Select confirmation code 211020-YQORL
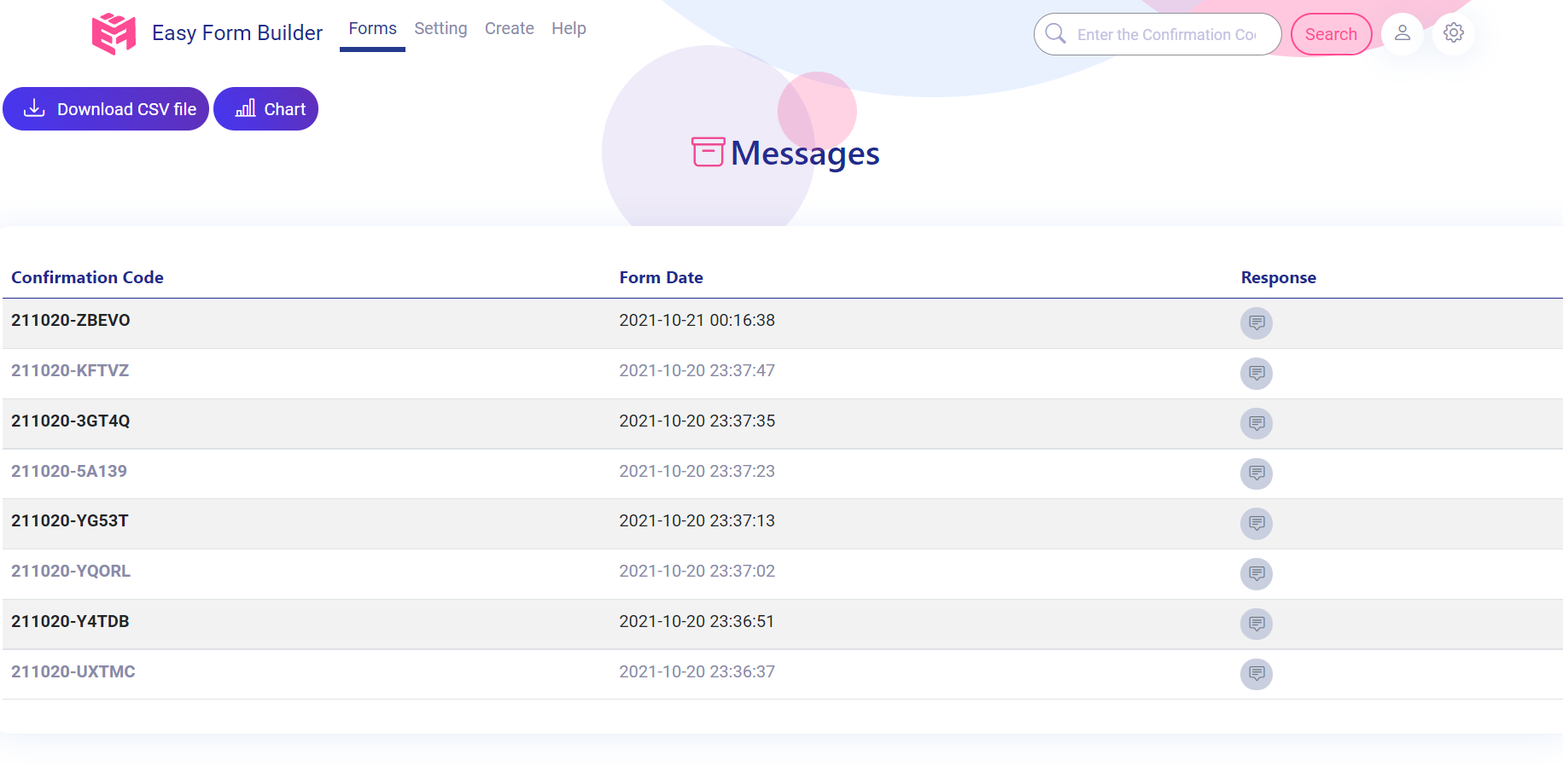Screen dimensions: 1563x784 pyautogui.click(x=71, y=572)
